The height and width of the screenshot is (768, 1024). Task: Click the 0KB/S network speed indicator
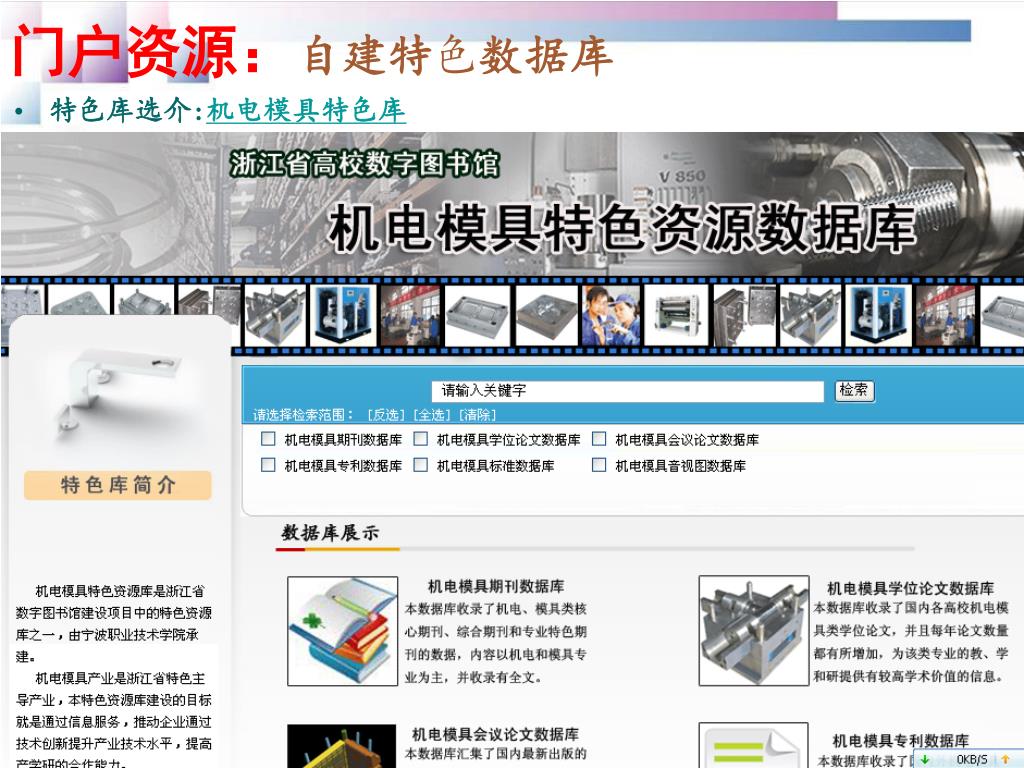[972, 760]
